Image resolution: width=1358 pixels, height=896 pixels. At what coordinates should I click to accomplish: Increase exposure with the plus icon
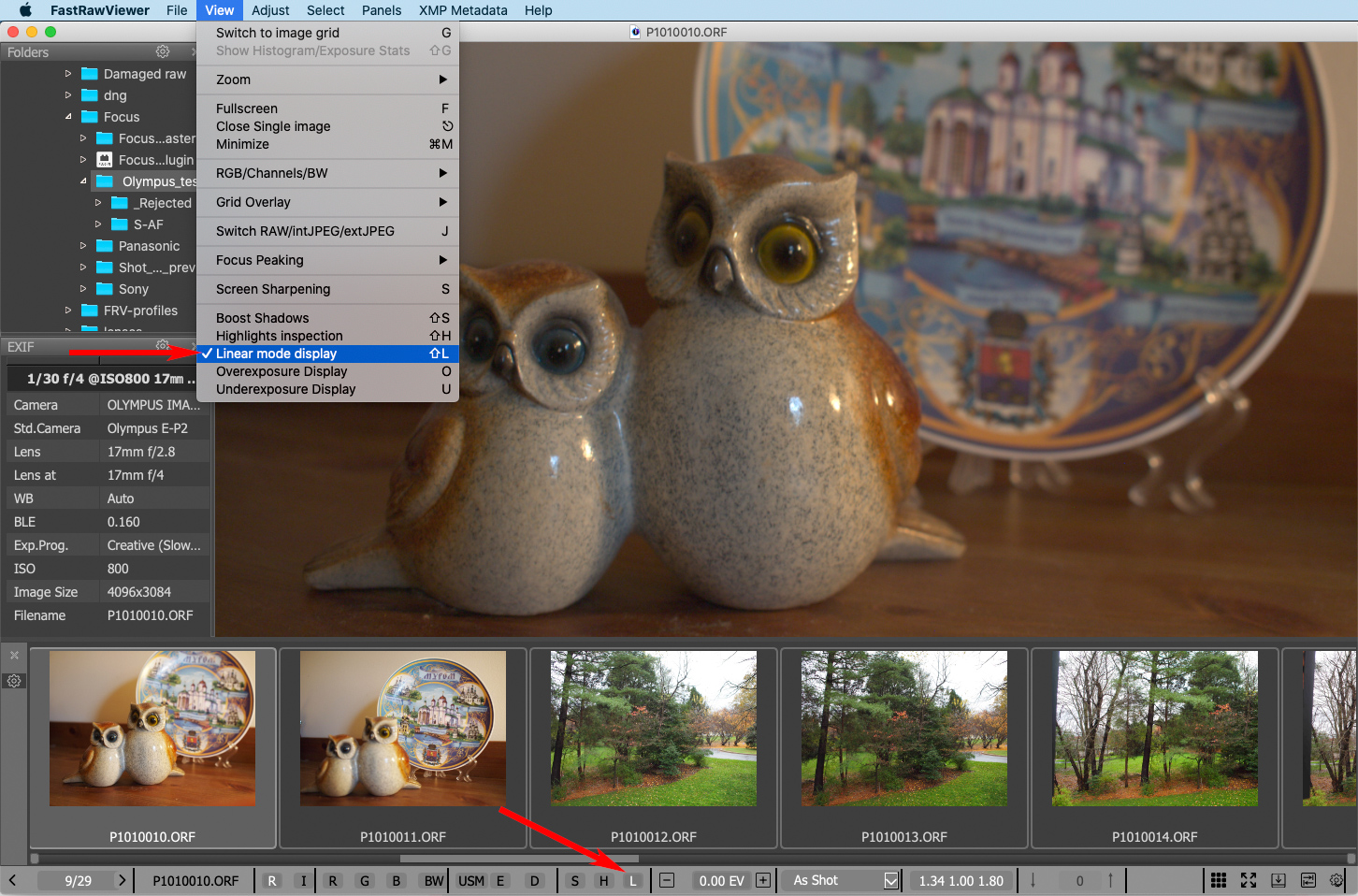pos(763,880)
